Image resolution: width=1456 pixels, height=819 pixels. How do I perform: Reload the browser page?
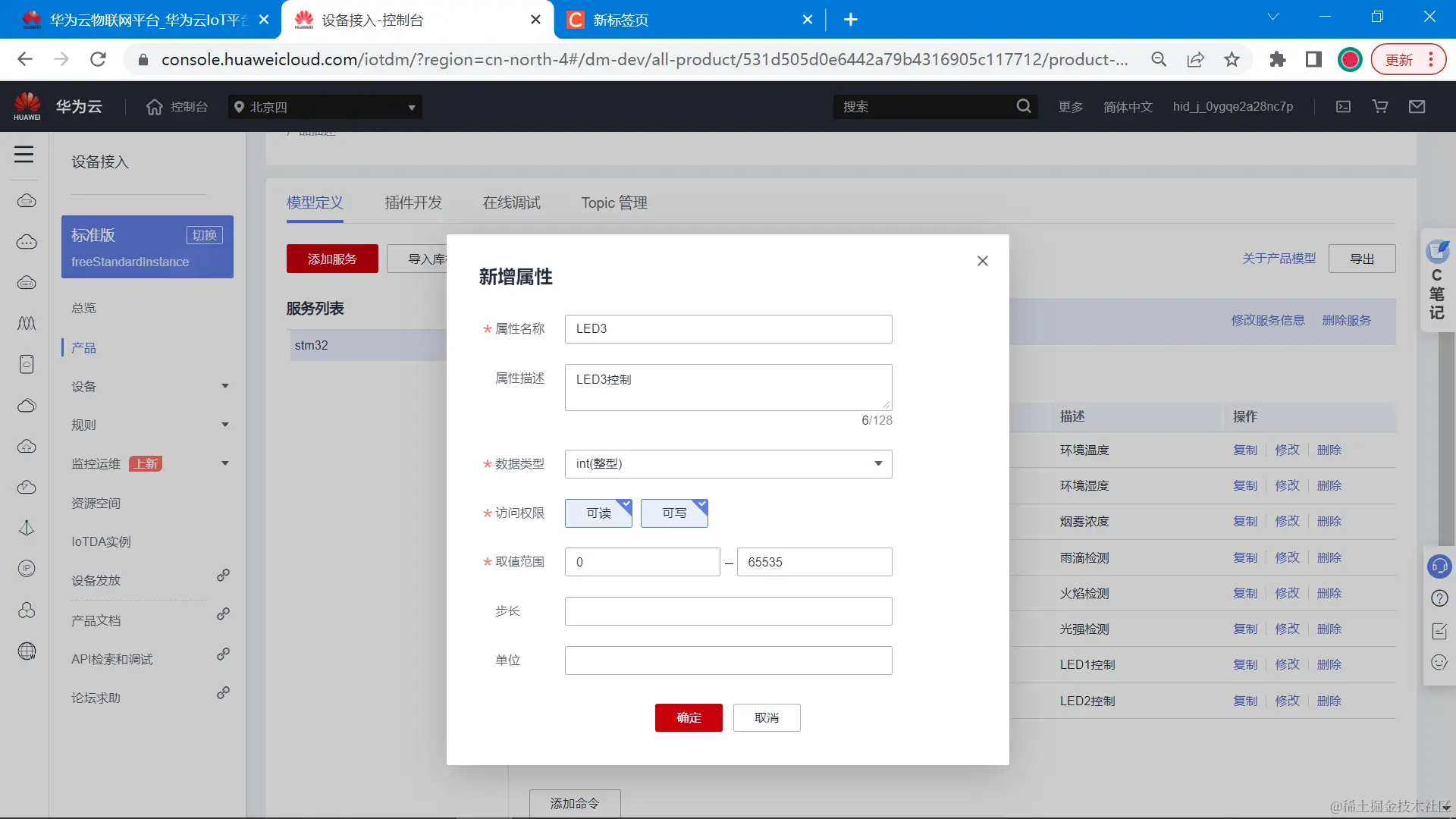[x=98, y=59]
